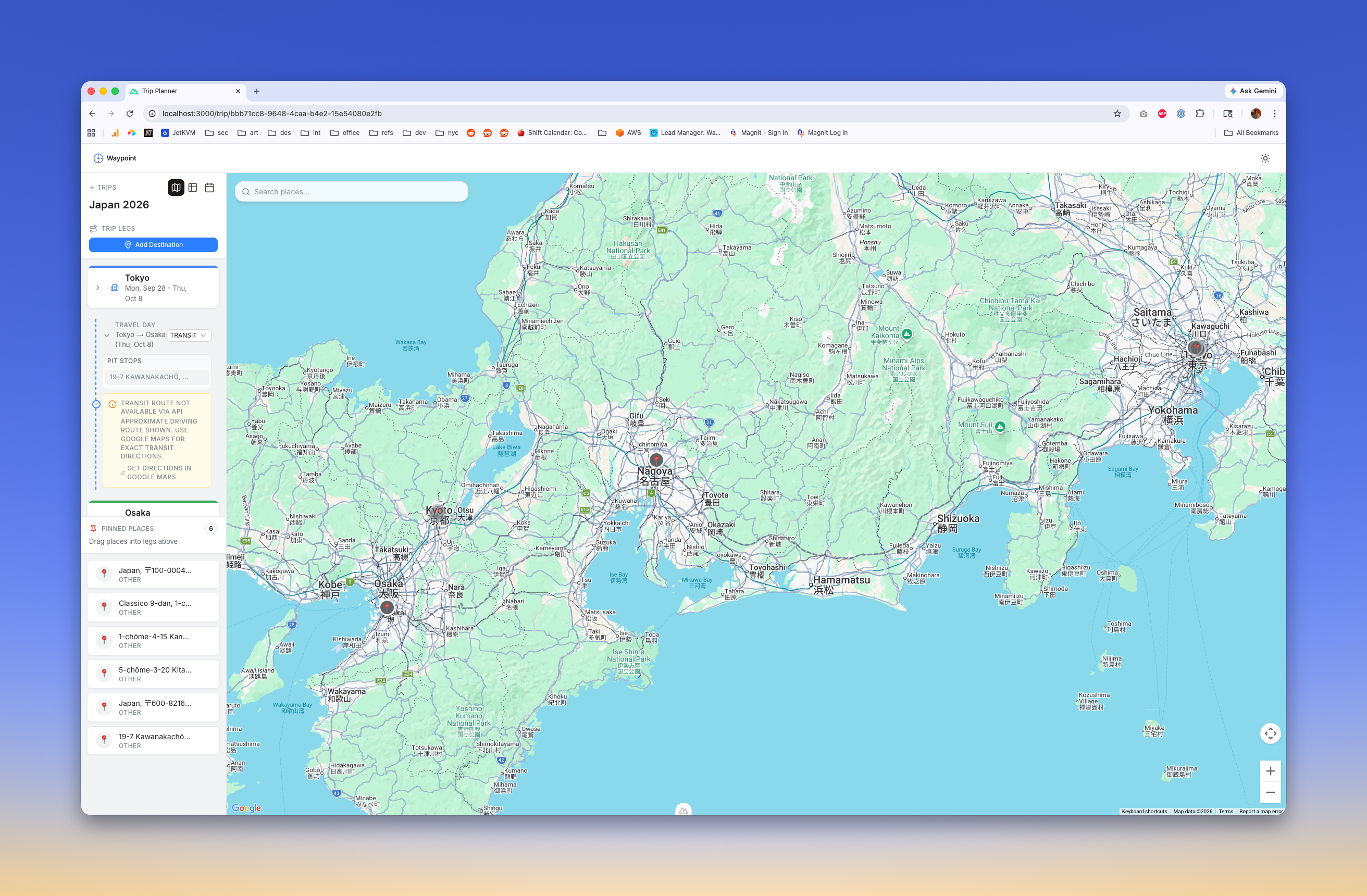
Task: Open the calendar view icon
Action: click(x=209, y=187)
